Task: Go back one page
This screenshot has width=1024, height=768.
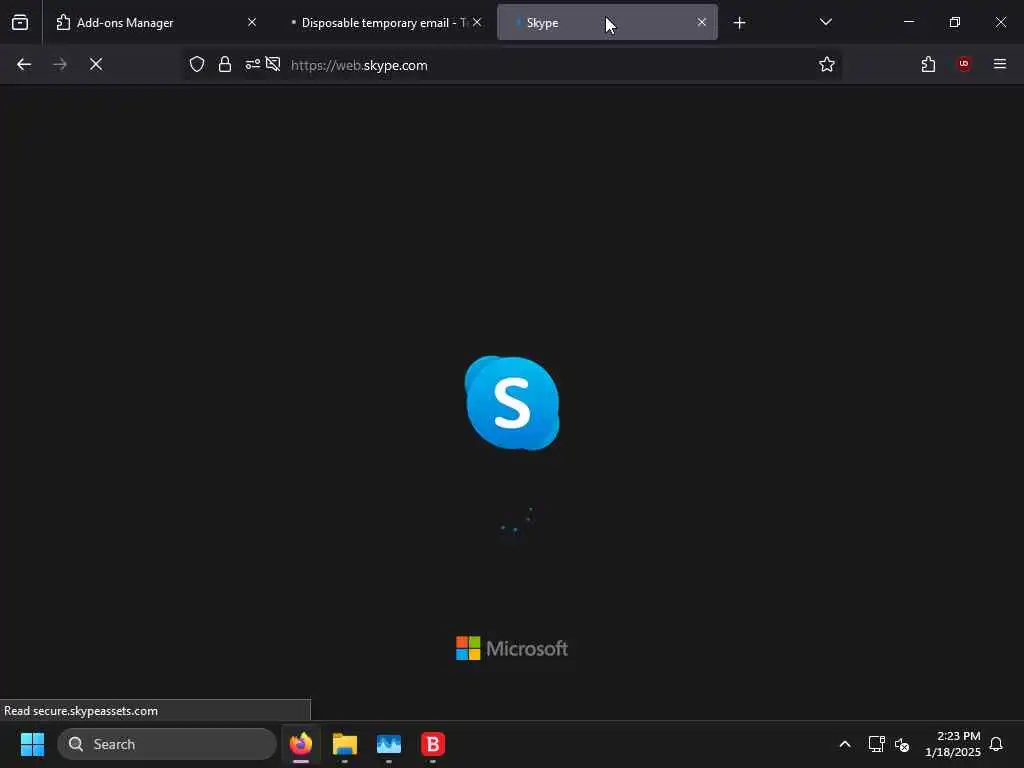Action: point(24,64)
